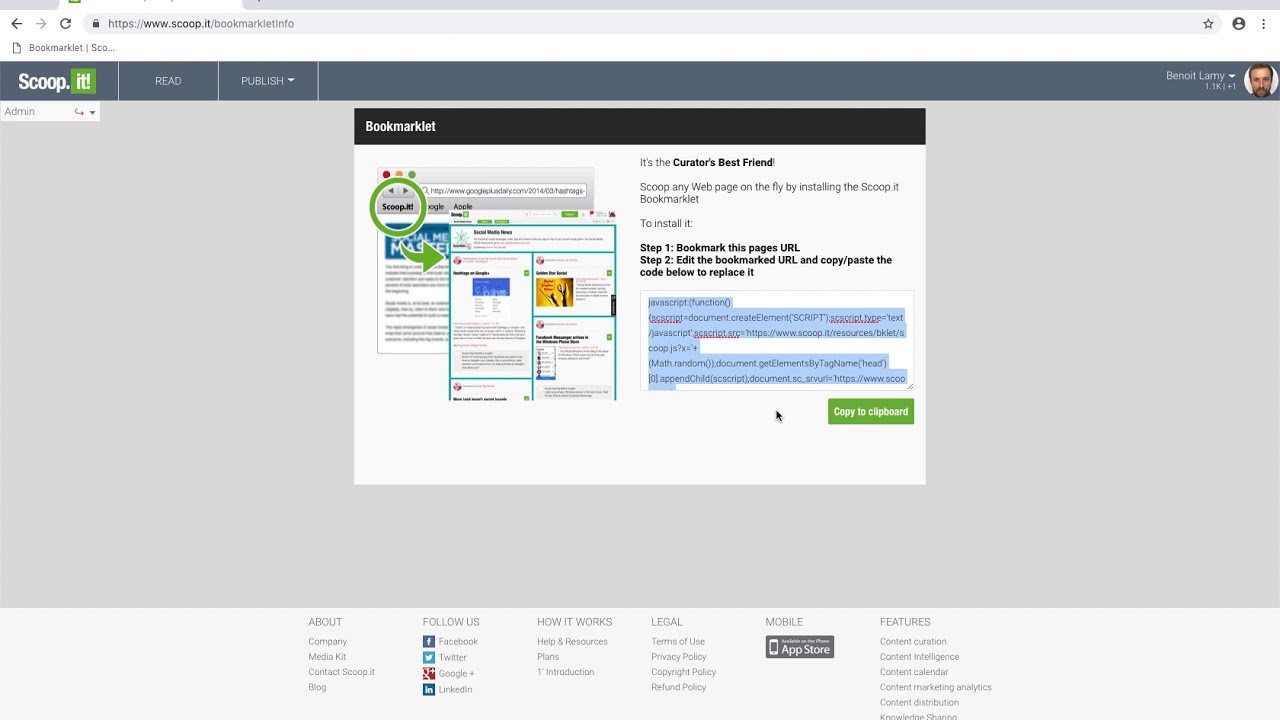Open the Content curation link
The width and height of the screenshot is (1280, 720).
tap(913, 642)
